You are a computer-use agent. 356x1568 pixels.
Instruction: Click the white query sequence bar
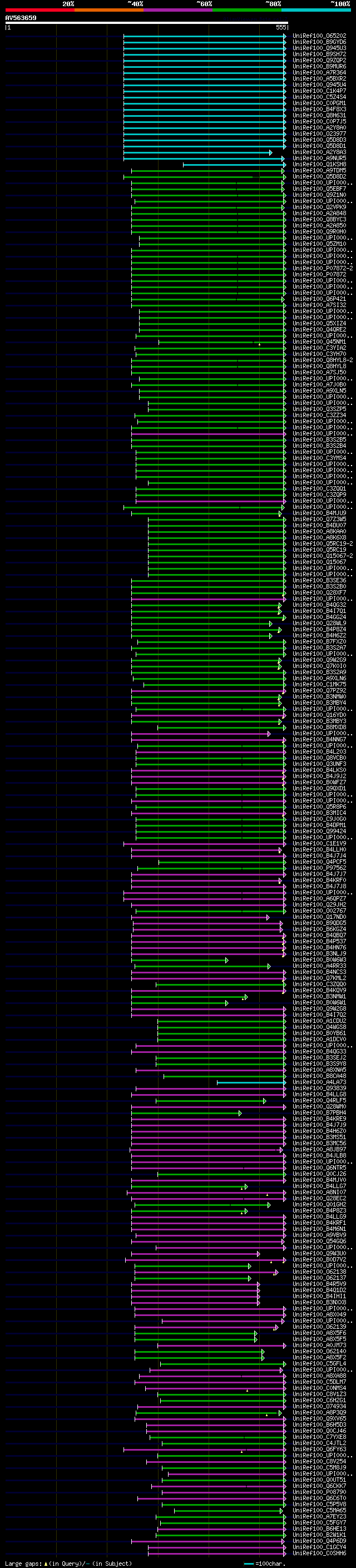click(x=147, y=23)
